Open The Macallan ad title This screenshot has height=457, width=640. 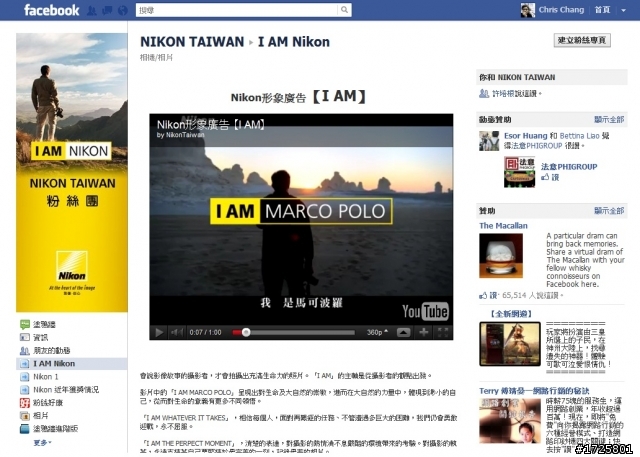click(503, 226)
